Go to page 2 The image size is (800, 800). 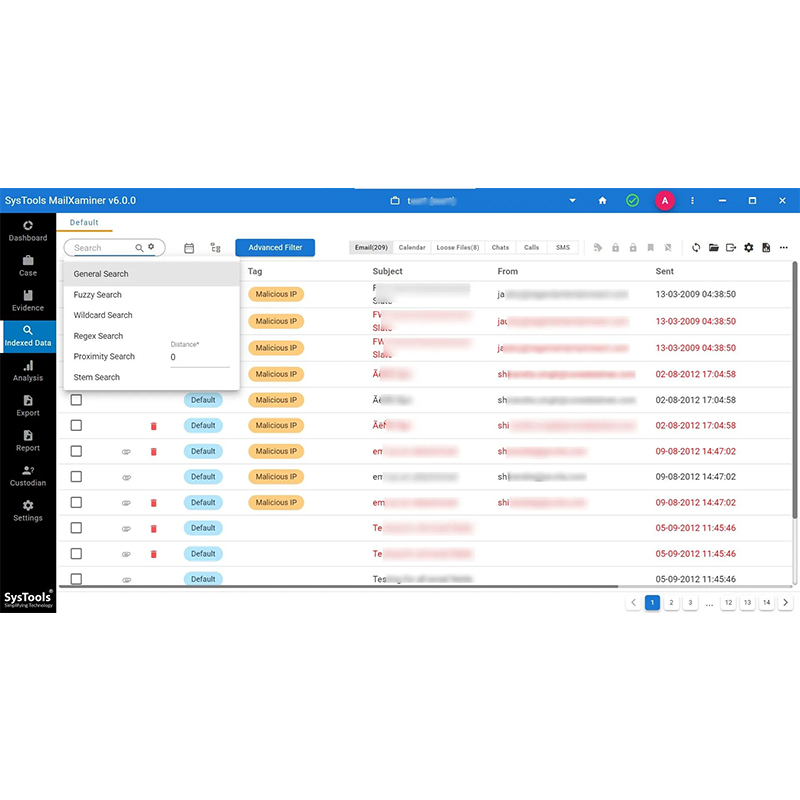click(671, 603)
